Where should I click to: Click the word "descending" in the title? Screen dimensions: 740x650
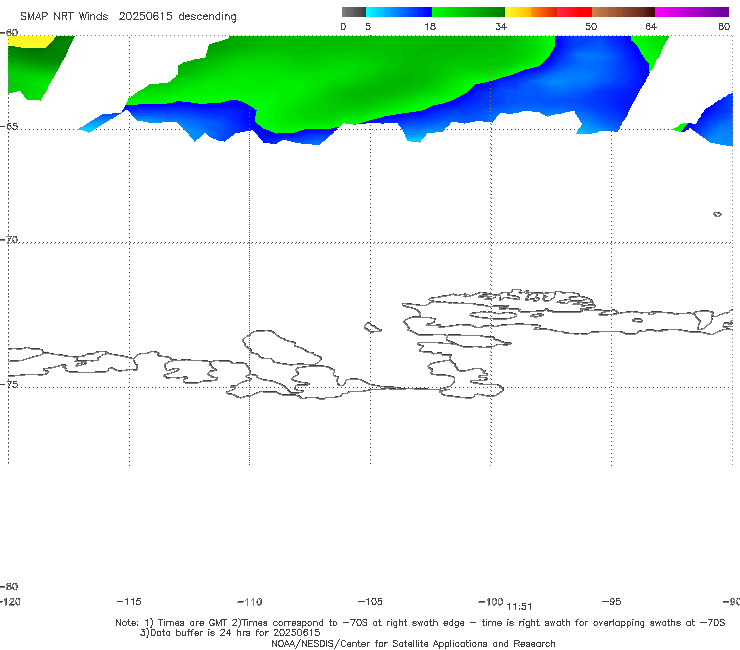click(208, 17)
